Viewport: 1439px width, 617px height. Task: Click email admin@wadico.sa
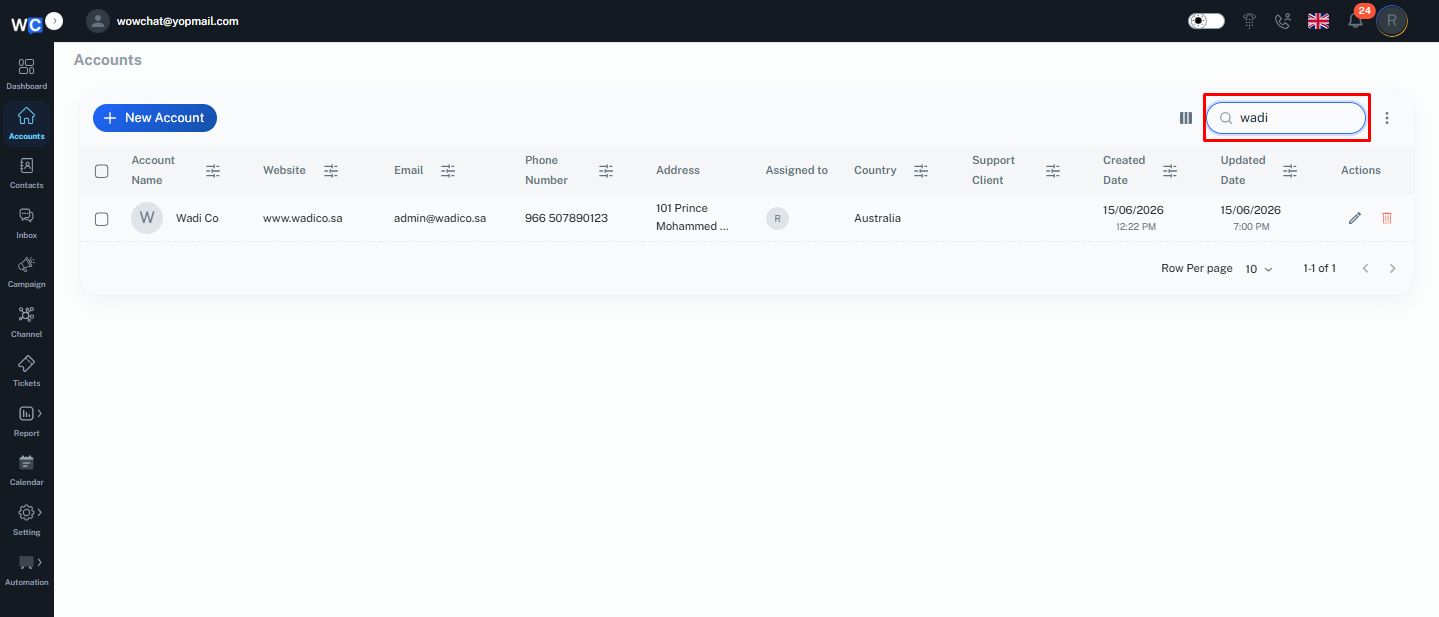[x=440, y=218]
